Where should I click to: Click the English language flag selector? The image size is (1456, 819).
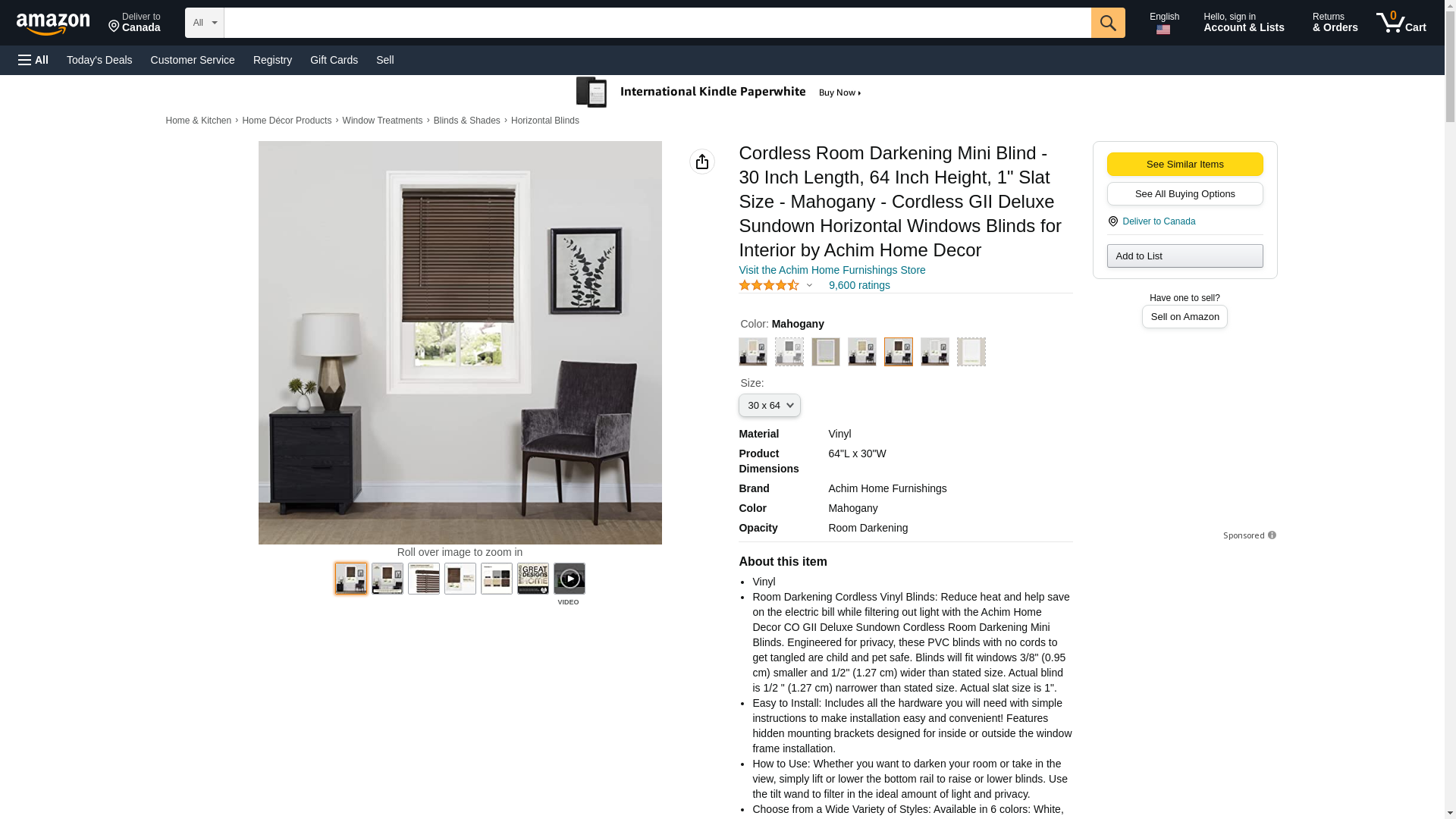1164,23
